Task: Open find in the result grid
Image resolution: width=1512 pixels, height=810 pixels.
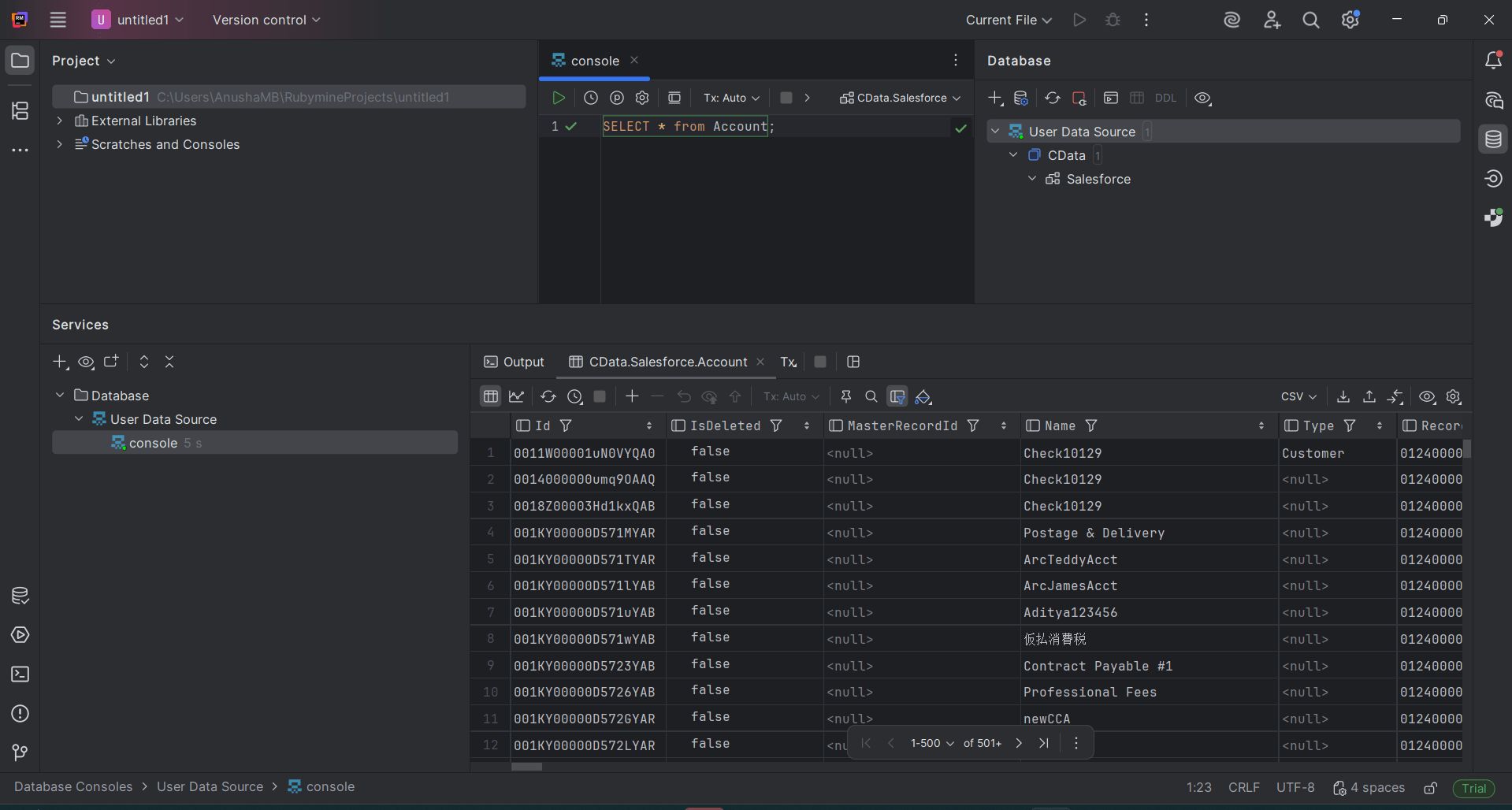Action: click(x=871, y=396)
